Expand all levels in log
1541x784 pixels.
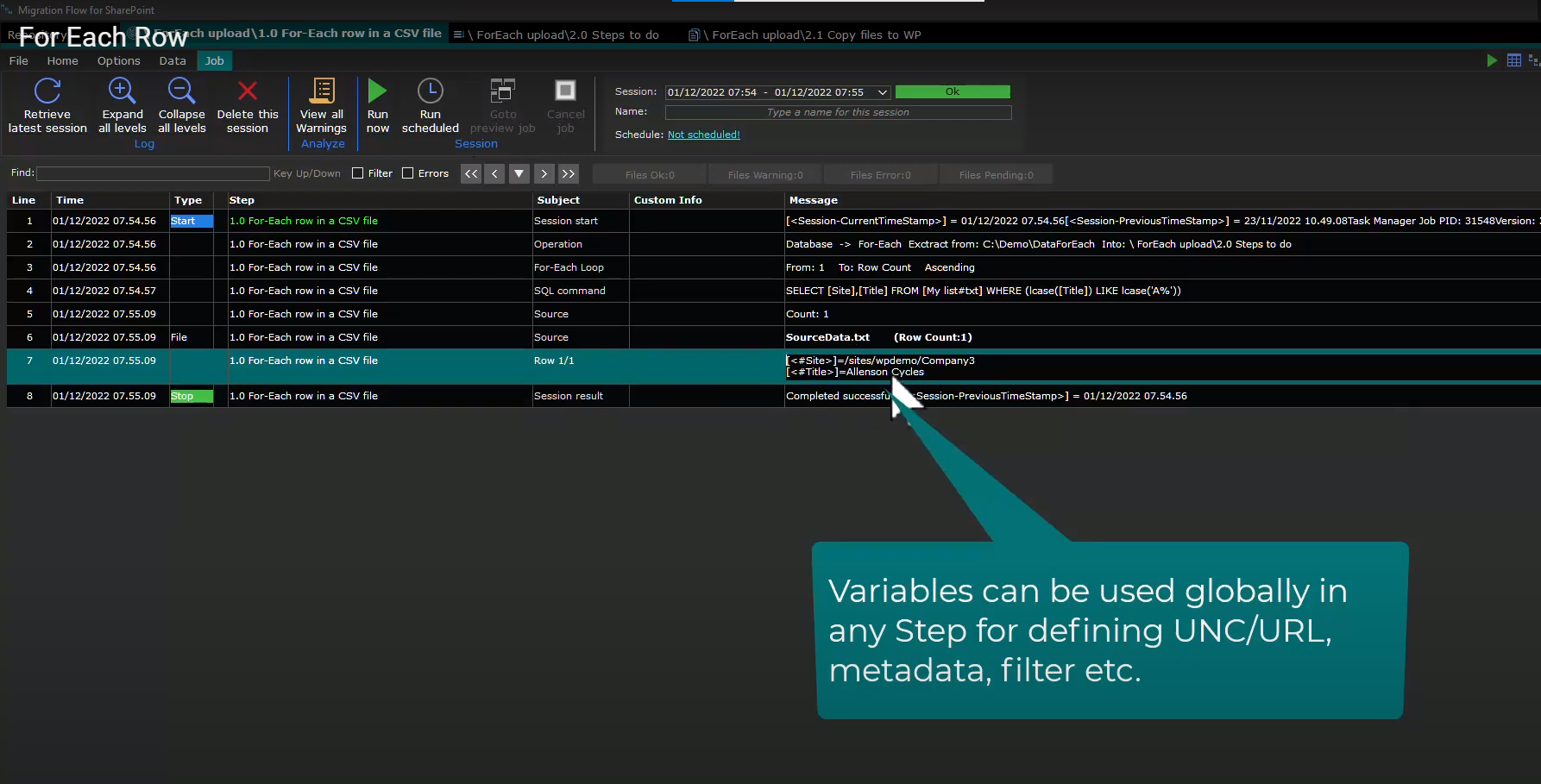coord(122,106)
